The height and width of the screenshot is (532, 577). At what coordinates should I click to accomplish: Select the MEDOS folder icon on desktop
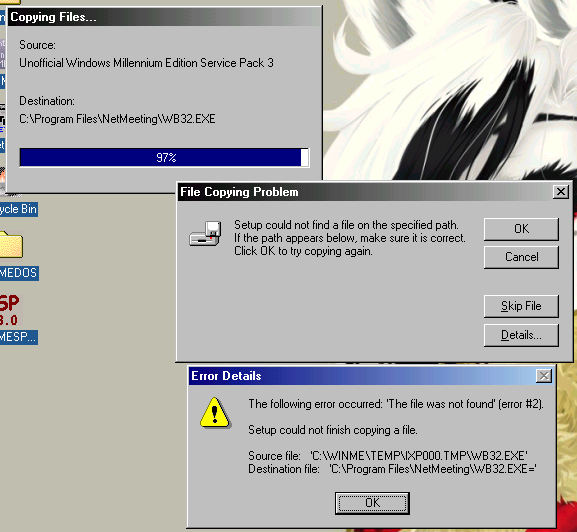pyautogui.click(x=11, y=244)
